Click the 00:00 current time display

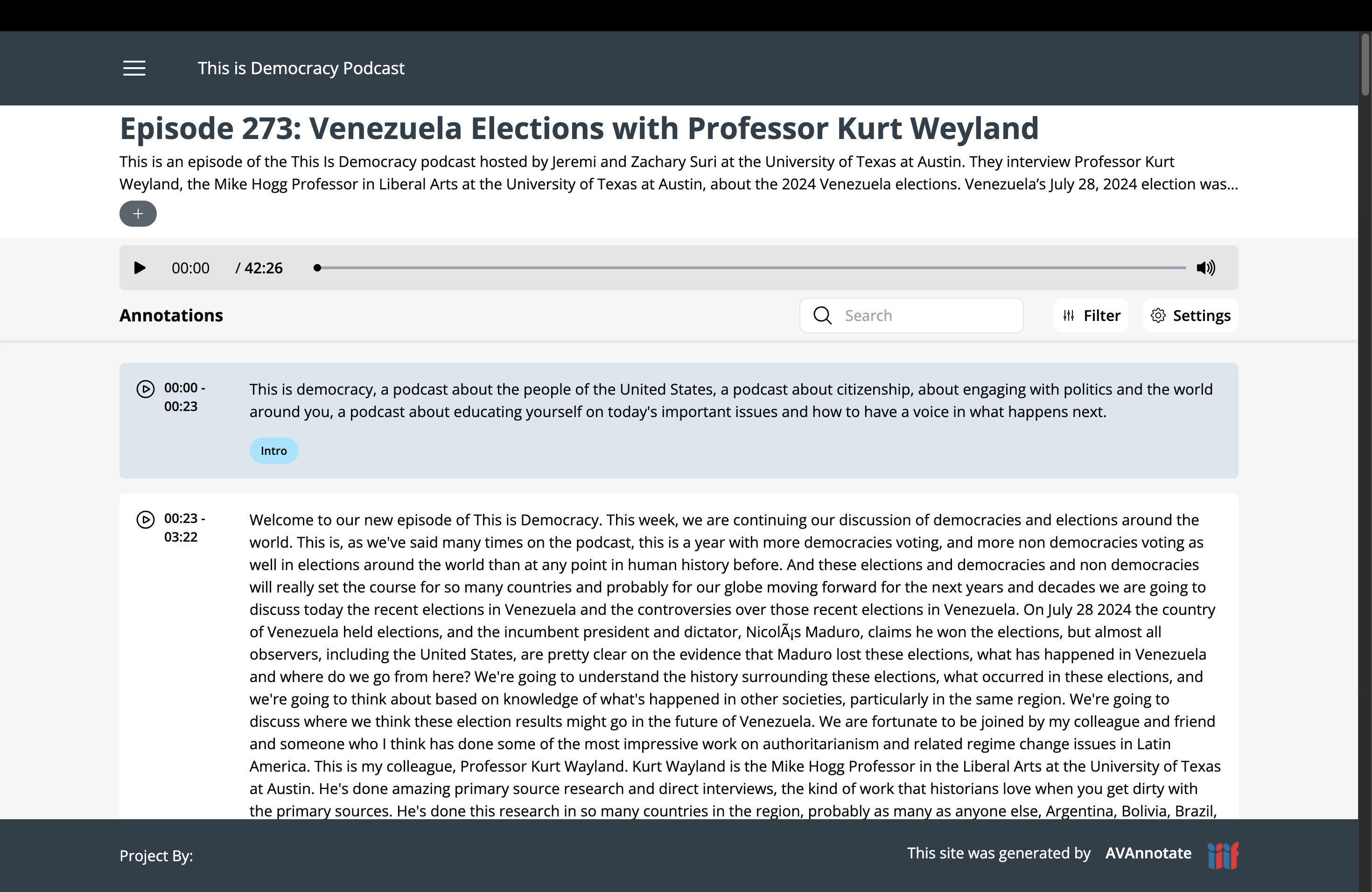tap(190, 268)
